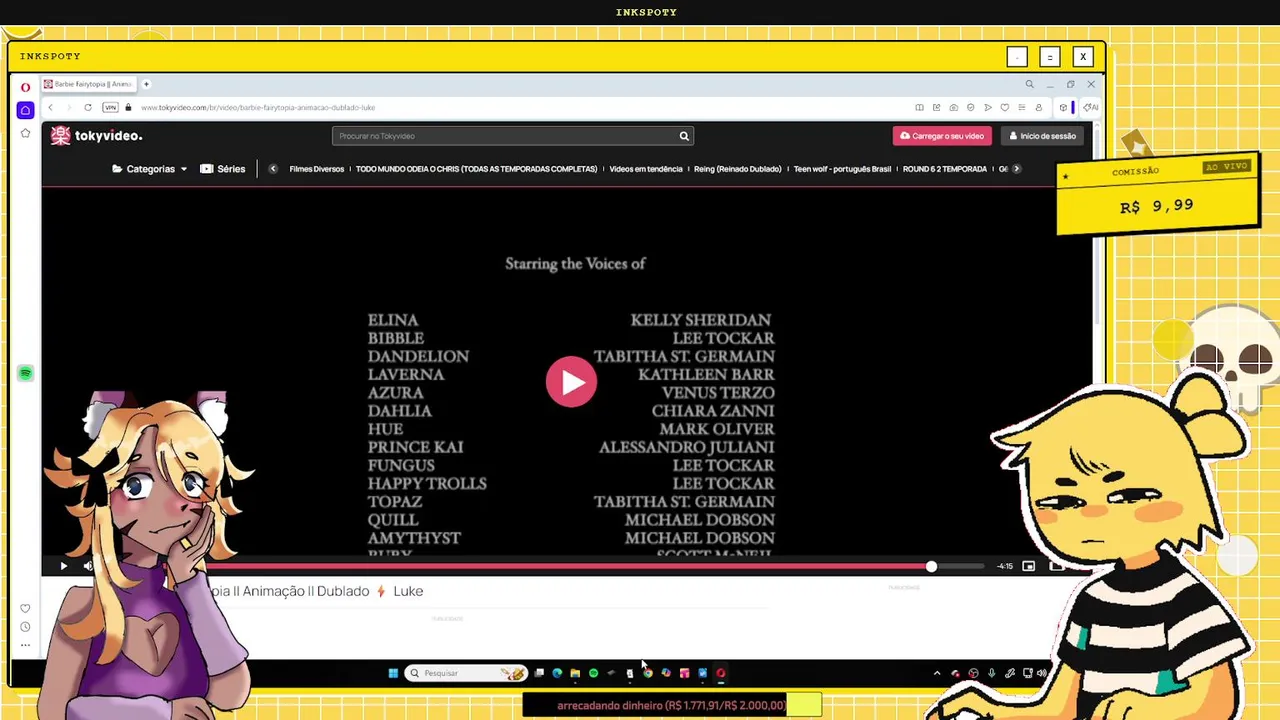Open history clock icon in Opera sidebar
1280x720 pixels.
(25, 627)
